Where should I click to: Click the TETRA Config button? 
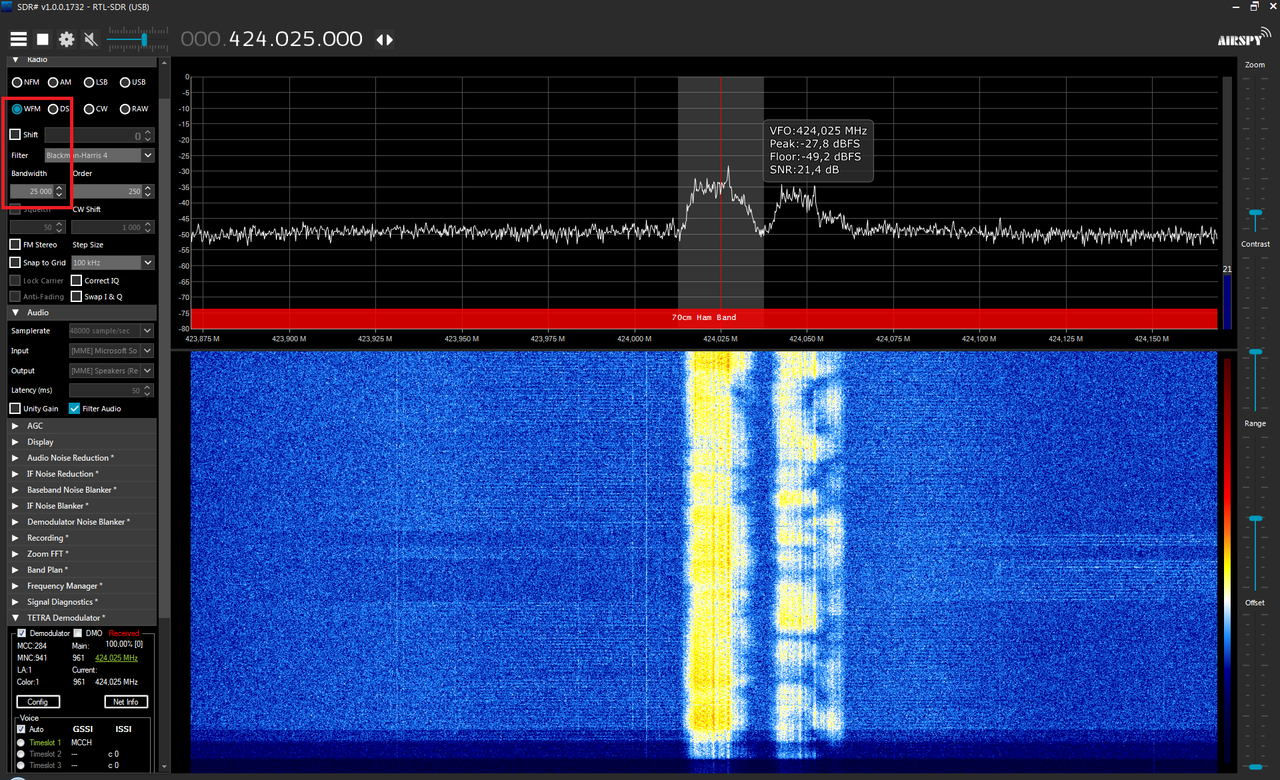click(37, 702)
